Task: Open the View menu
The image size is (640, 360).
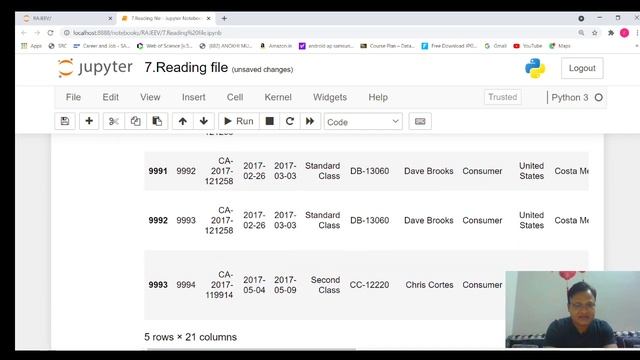Action: click(x=150, y=97)
